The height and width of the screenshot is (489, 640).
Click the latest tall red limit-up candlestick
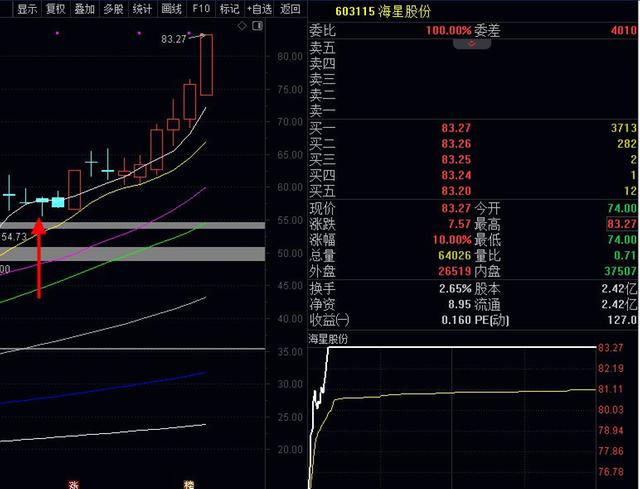tap(206, 65)
